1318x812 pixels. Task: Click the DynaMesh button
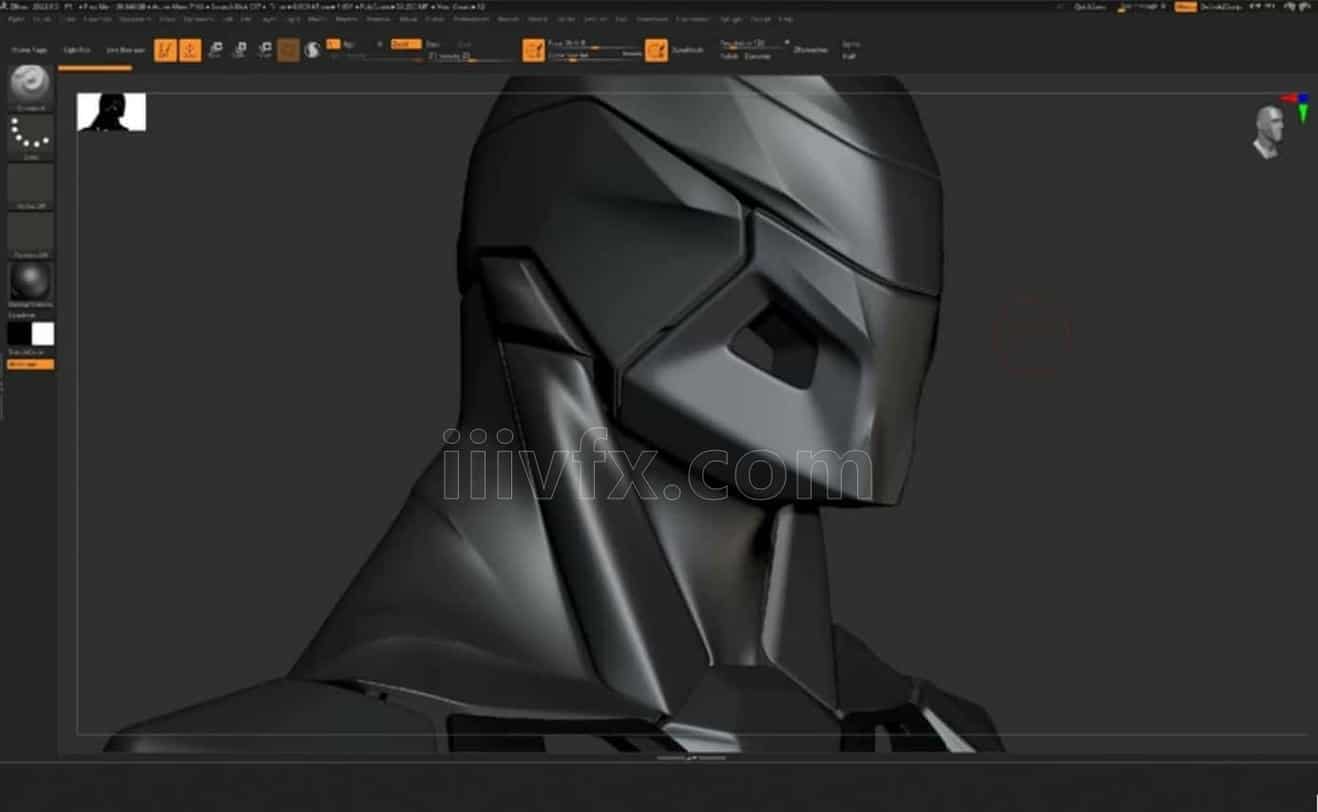687,50
